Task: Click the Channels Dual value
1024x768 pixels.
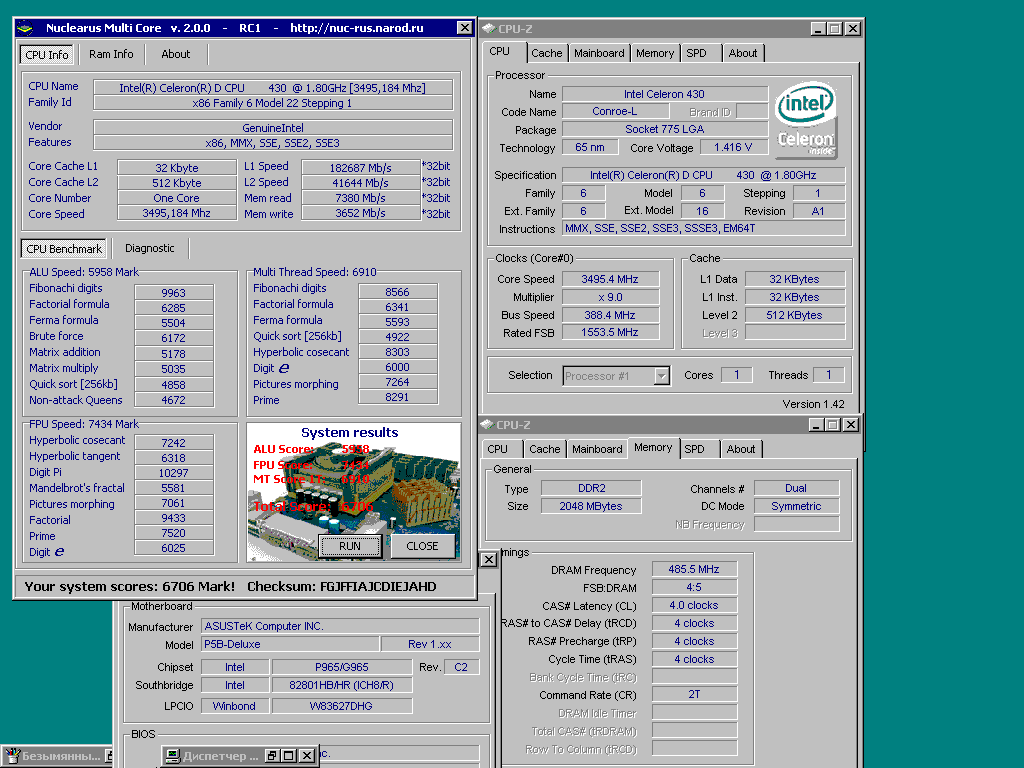Action: tap(796, 488)
